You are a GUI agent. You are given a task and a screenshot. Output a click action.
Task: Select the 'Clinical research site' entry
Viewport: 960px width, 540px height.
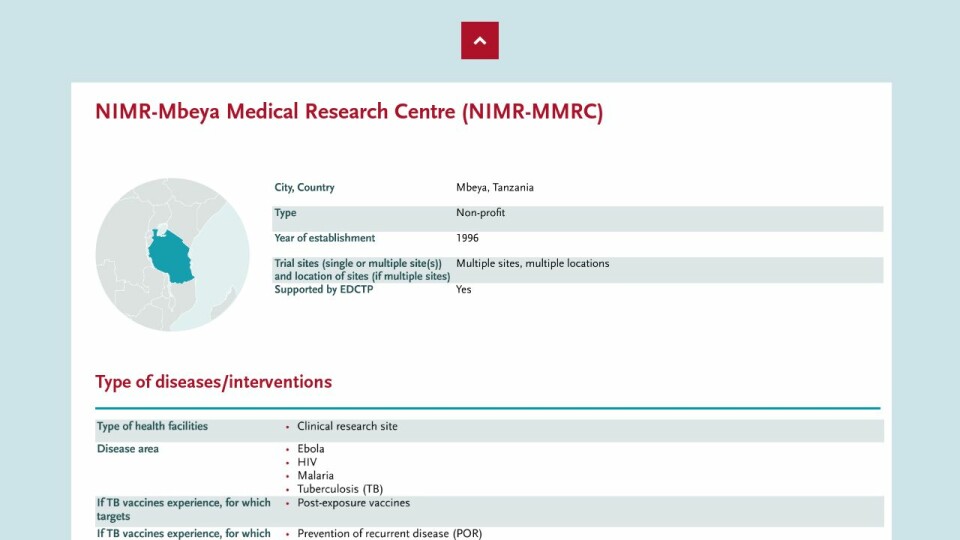pos(347,426)
